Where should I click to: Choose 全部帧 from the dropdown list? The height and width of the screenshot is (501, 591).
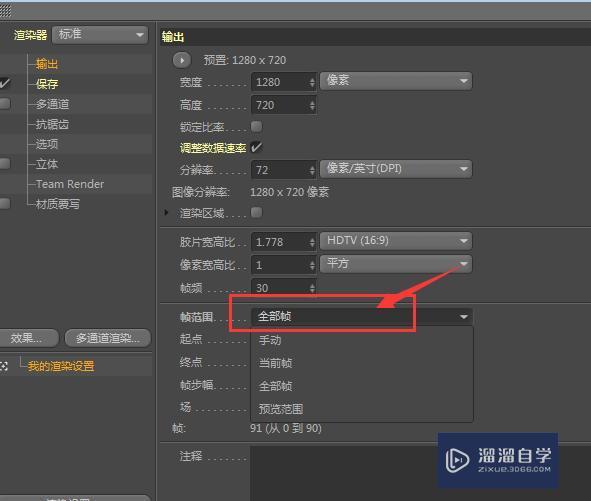(x=362, y=386)
